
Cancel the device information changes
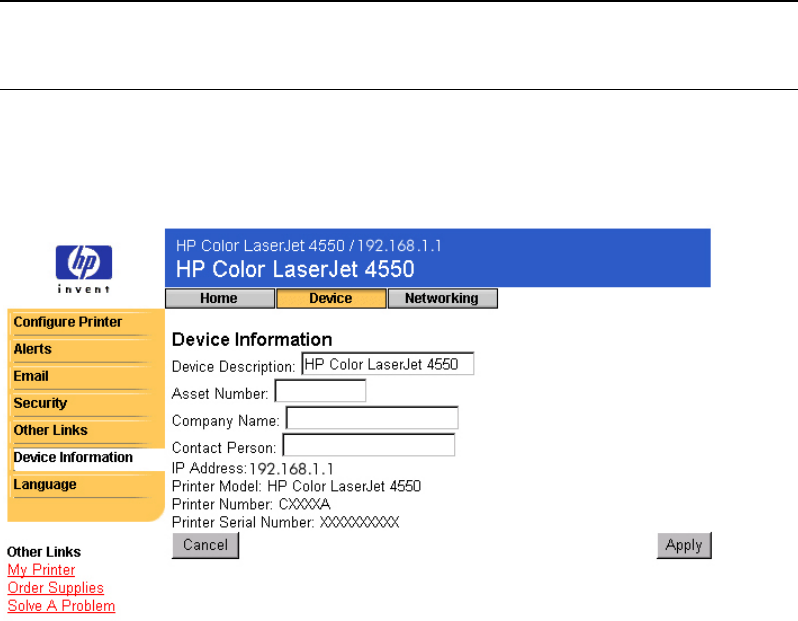tap(206, 545)
